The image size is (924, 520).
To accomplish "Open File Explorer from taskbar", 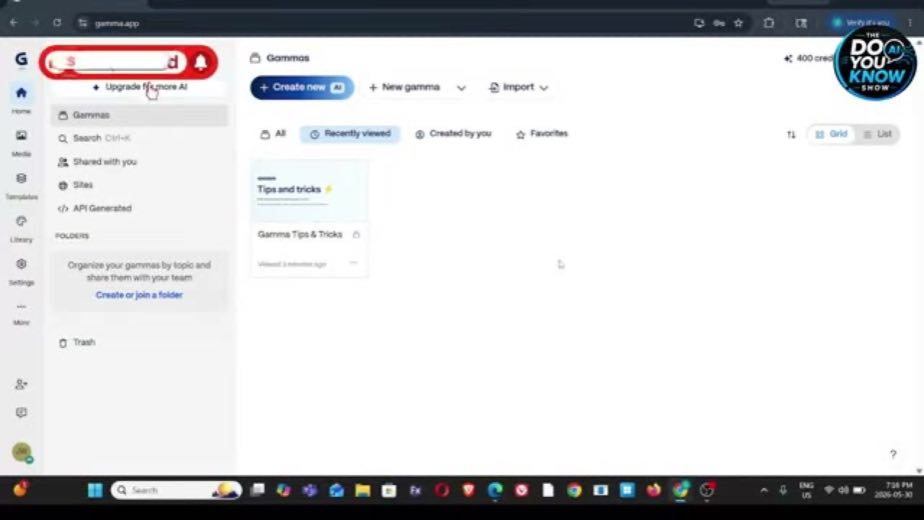I will point(362,490).
